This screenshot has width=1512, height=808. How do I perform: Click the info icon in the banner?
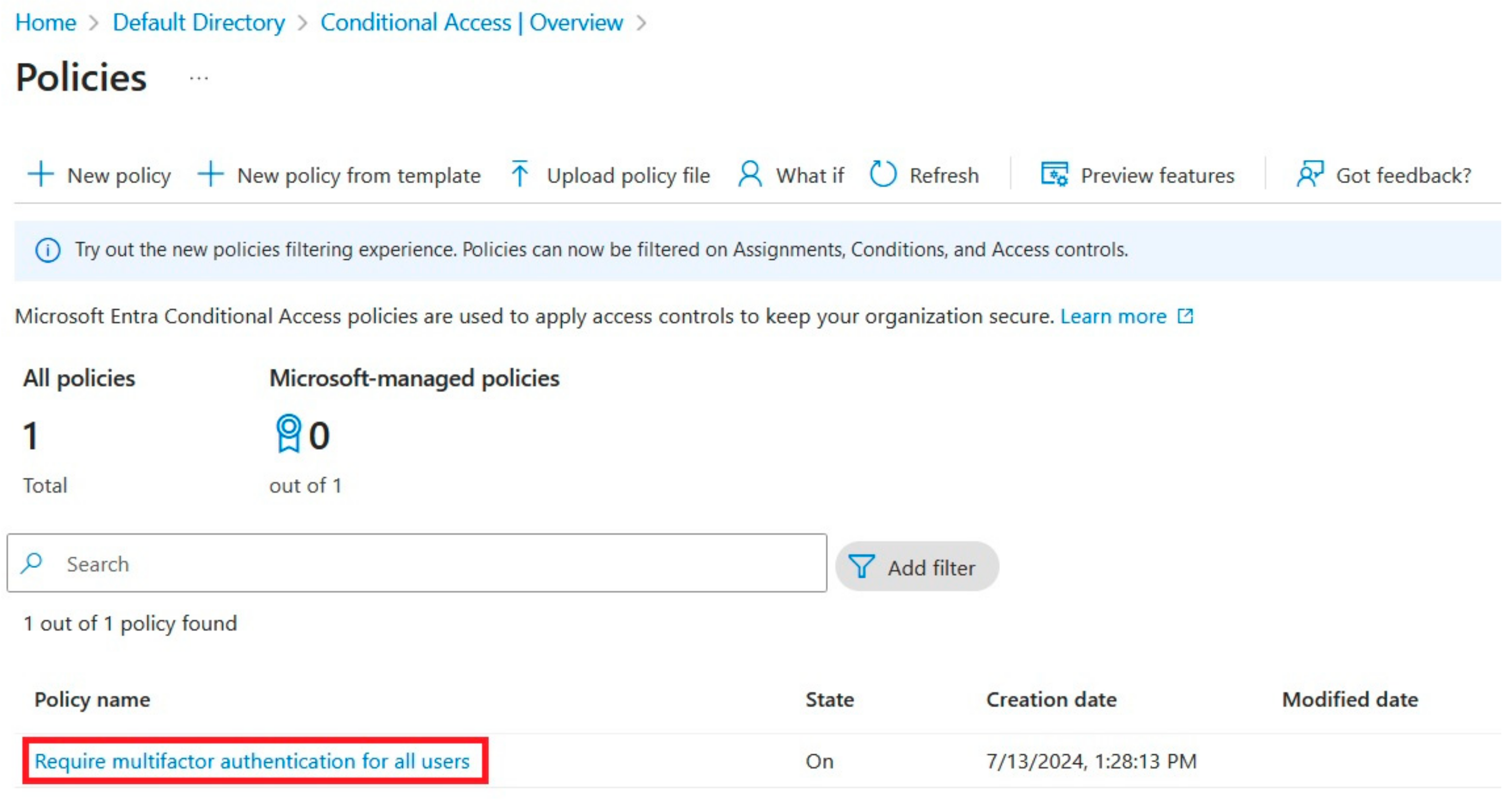pyautogui.click(x=48, y=251)
